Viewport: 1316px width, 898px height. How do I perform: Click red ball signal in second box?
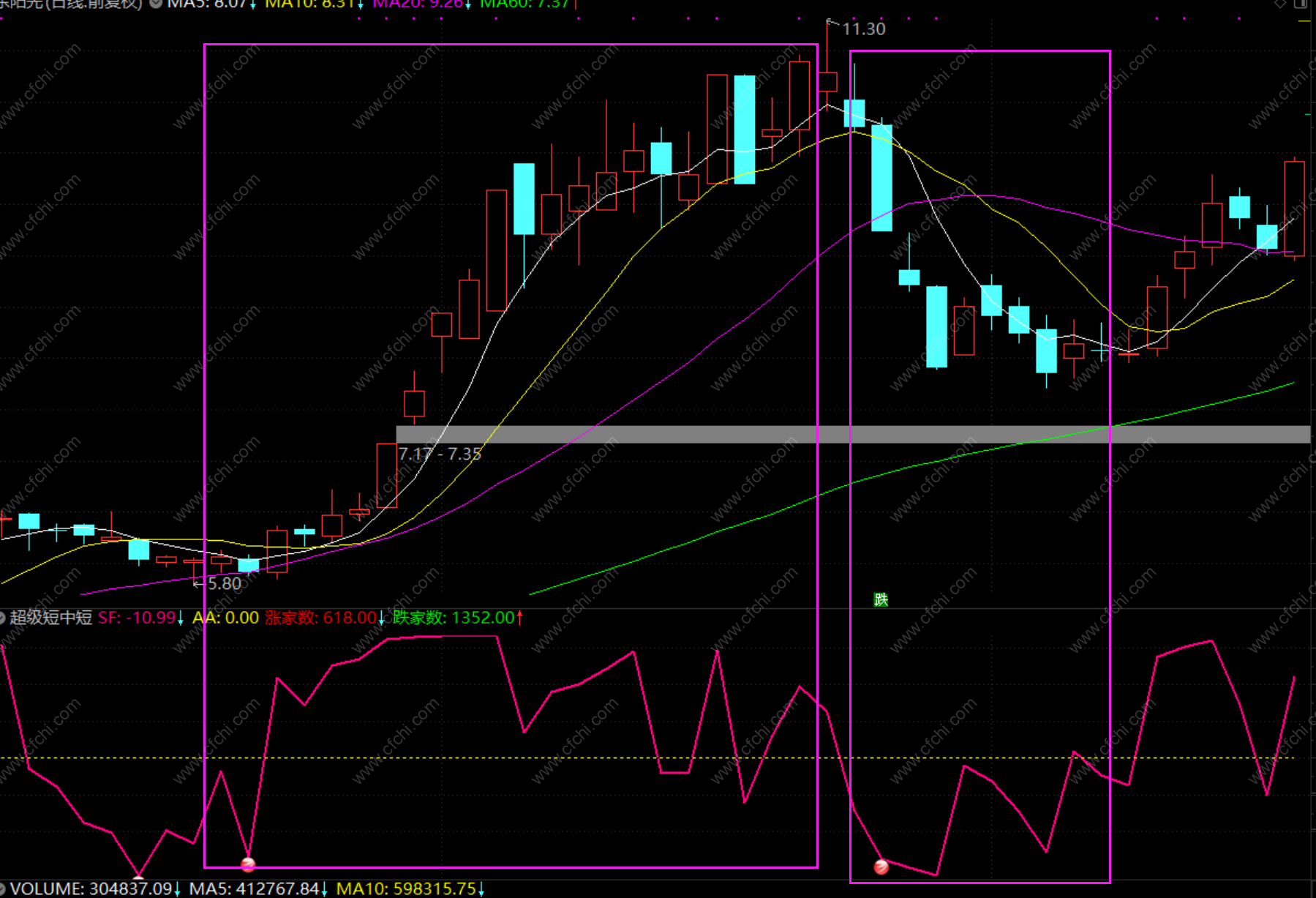click(881, 867)
